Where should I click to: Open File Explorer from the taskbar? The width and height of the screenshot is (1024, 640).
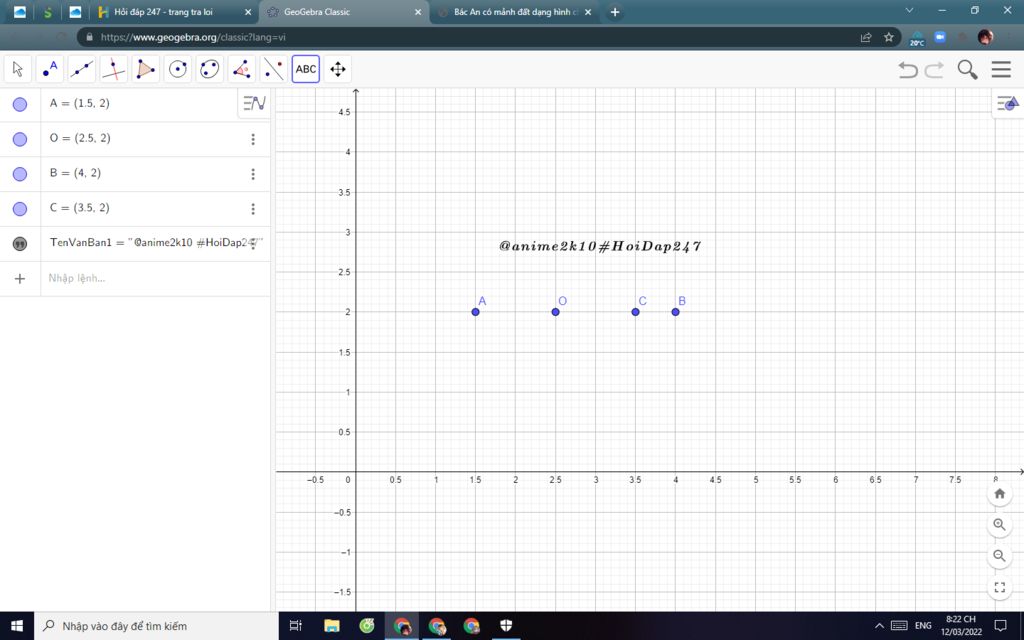(x=332, y=626)
